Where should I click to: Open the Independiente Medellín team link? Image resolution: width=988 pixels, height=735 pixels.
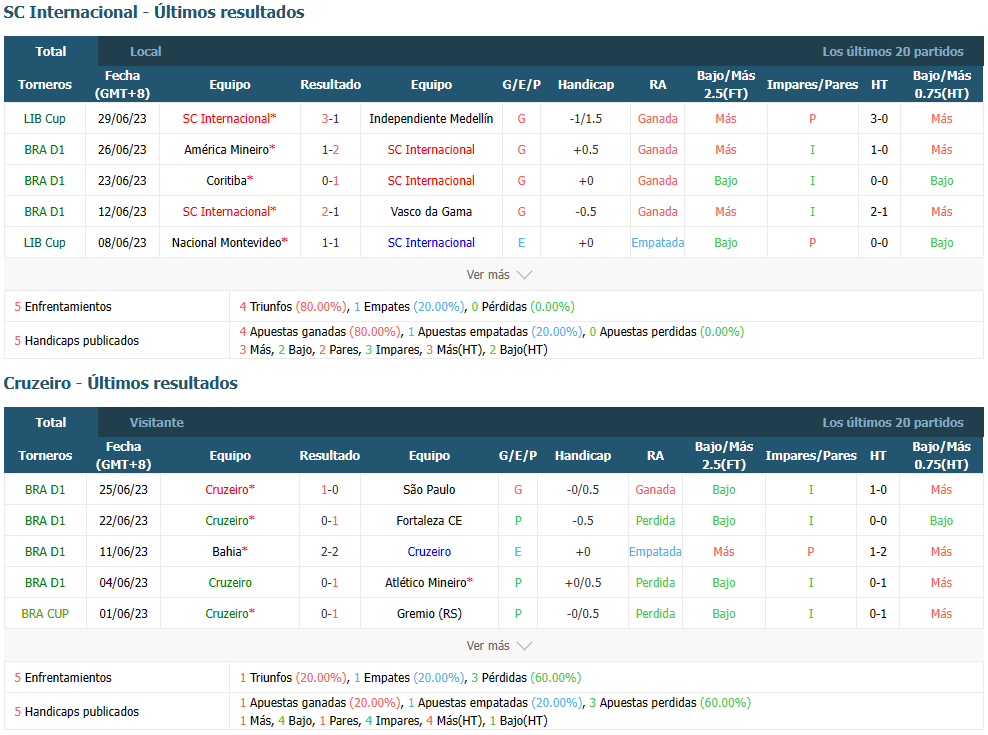coord(431,119)
